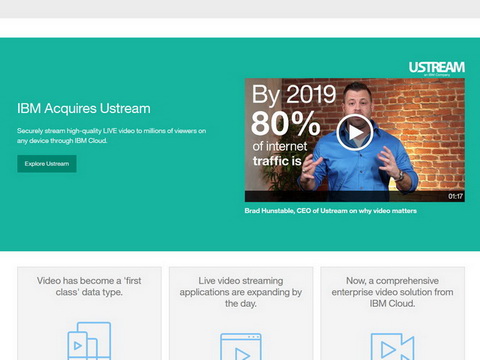Click the IBM Acquires Ustream heading

pyautogui.click(x=84, y=108)
